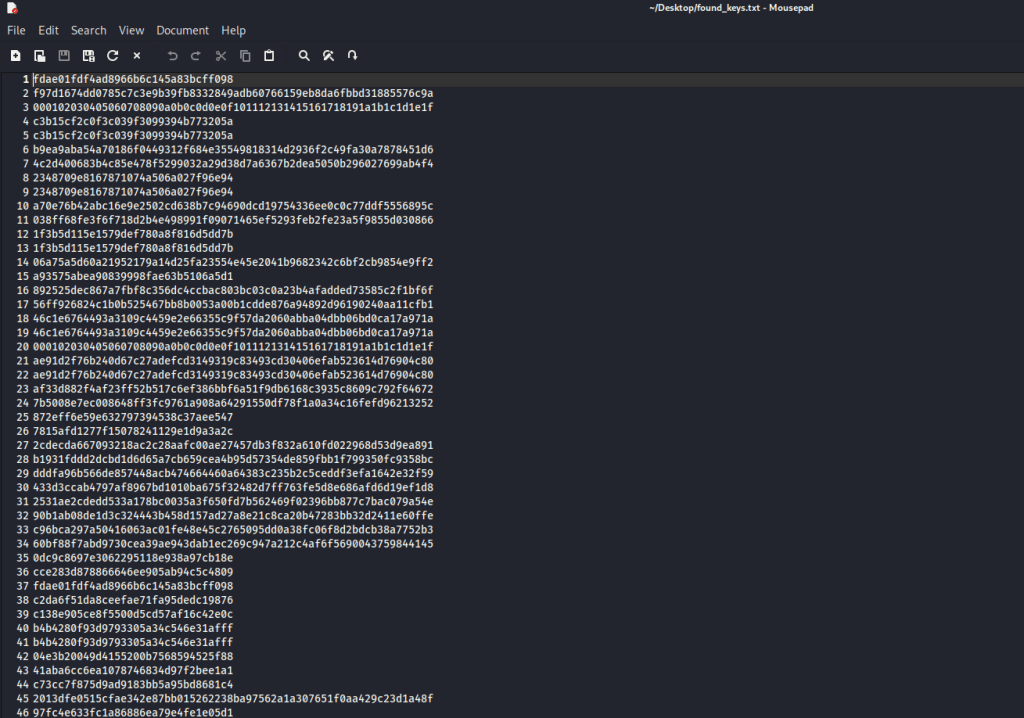Close the current document with the X icon
Screen dimensions: 1024x718
coord(137,55)
